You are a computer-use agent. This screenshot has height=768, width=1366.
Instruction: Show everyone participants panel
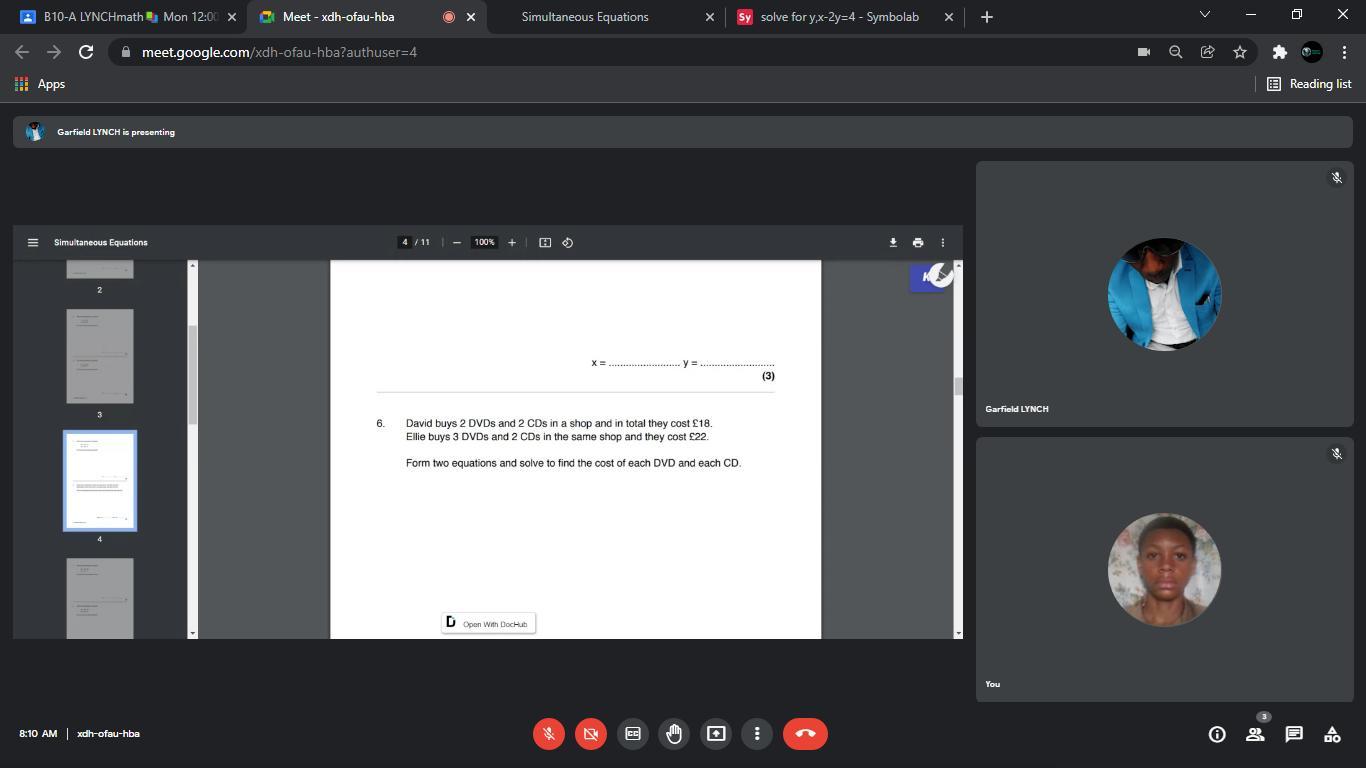coord(1255,734)
